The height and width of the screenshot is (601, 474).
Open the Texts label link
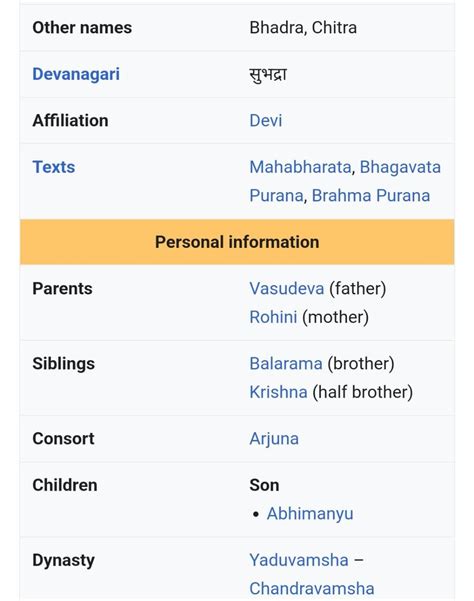54,167
